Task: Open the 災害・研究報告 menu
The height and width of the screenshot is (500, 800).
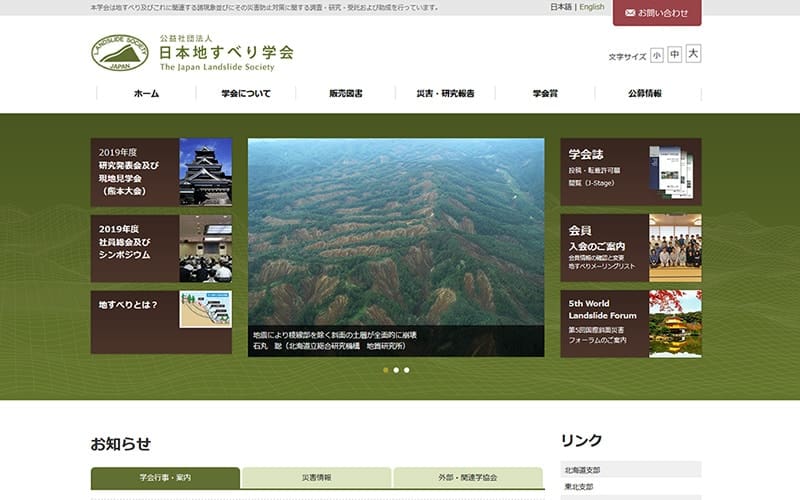Action: tap(445, 93)
